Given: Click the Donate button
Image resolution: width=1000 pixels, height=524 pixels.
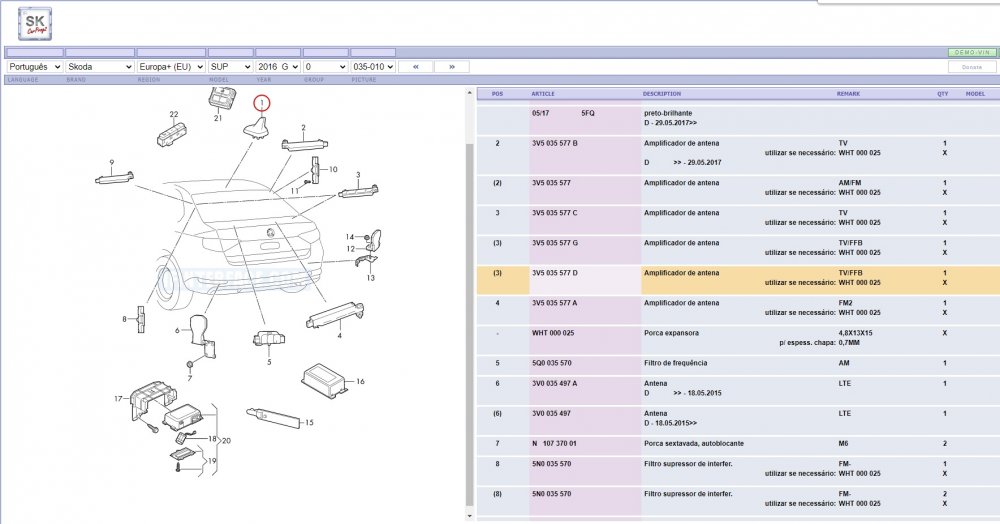Looking at the screenshot, I should tap(972, 67).
